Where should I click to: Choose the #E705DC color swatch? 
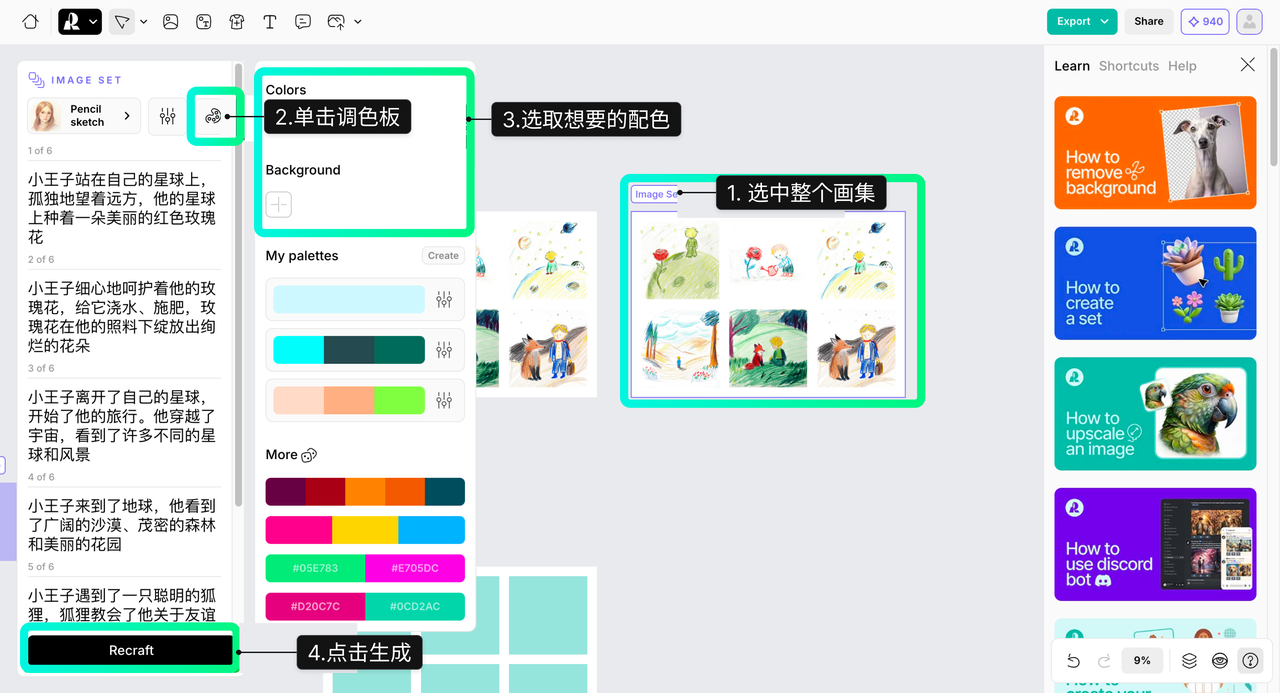[x=415, y=568]
